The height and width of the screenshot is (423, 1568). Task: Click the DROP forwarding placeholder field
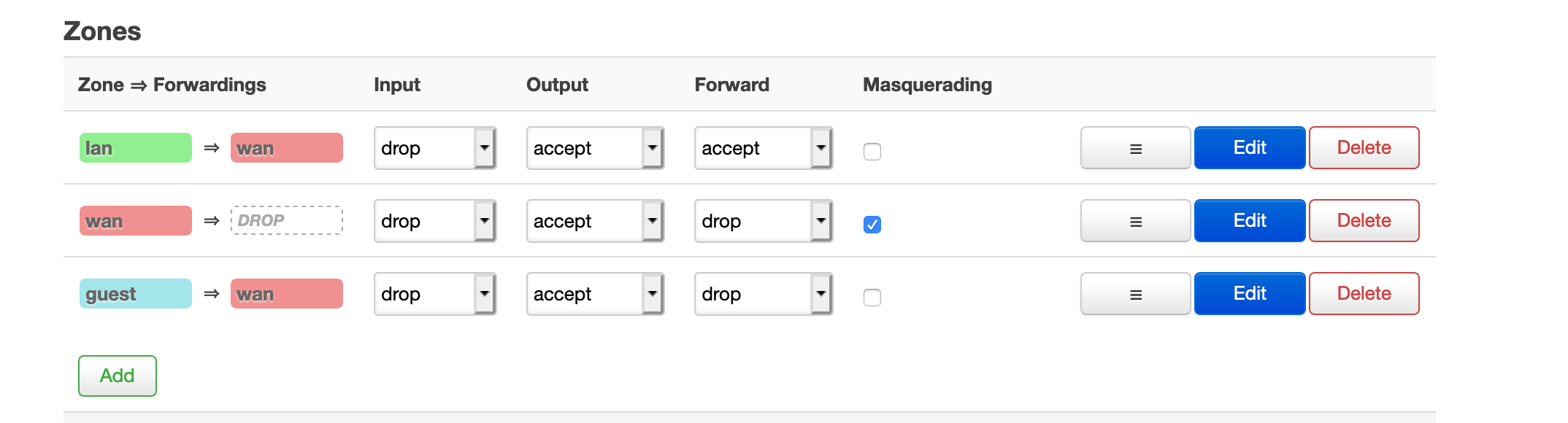[286, 220]
